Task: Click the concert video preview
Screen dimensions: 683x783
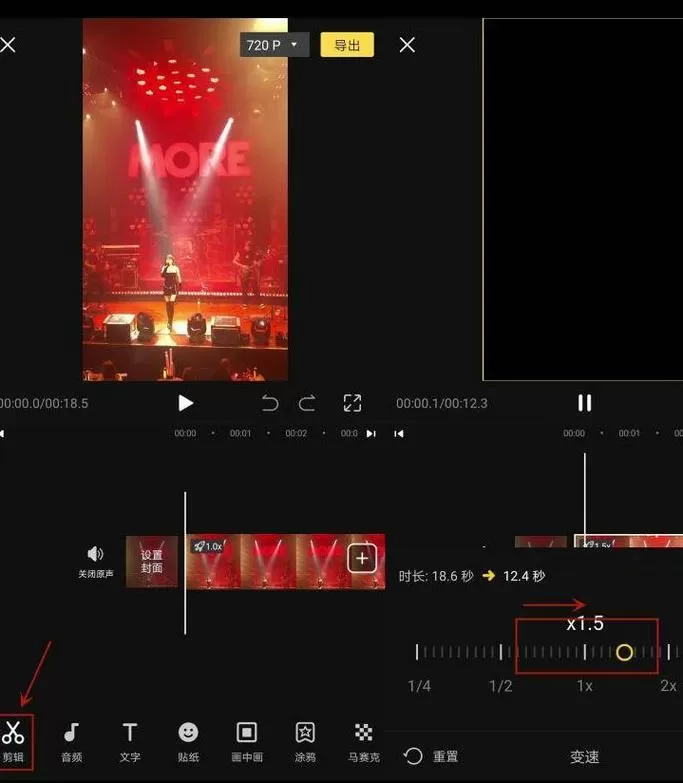Action: click(x=185, y=200)
